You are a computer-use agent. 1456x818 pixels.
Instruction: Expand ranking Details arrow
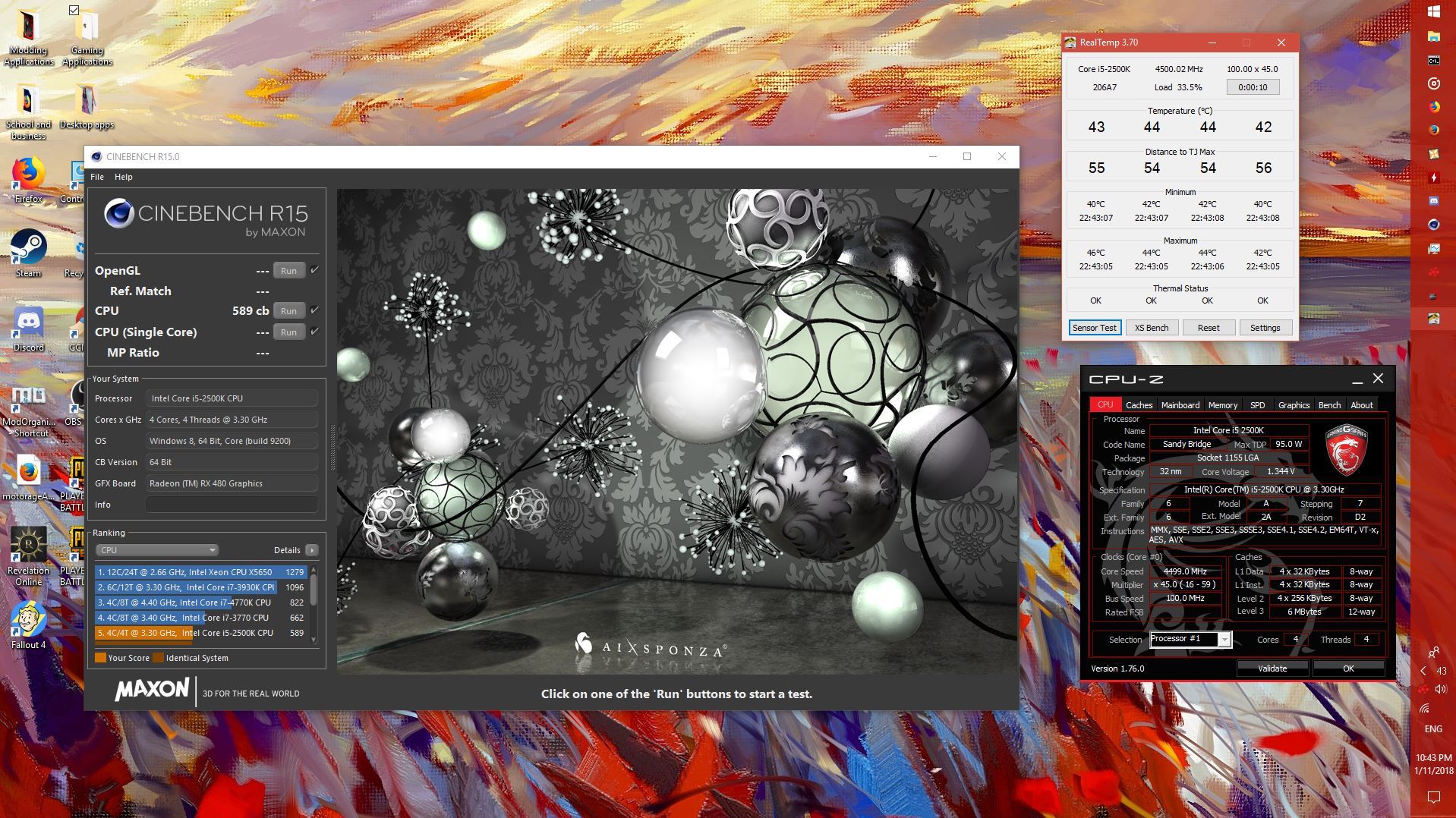[312, 550]
